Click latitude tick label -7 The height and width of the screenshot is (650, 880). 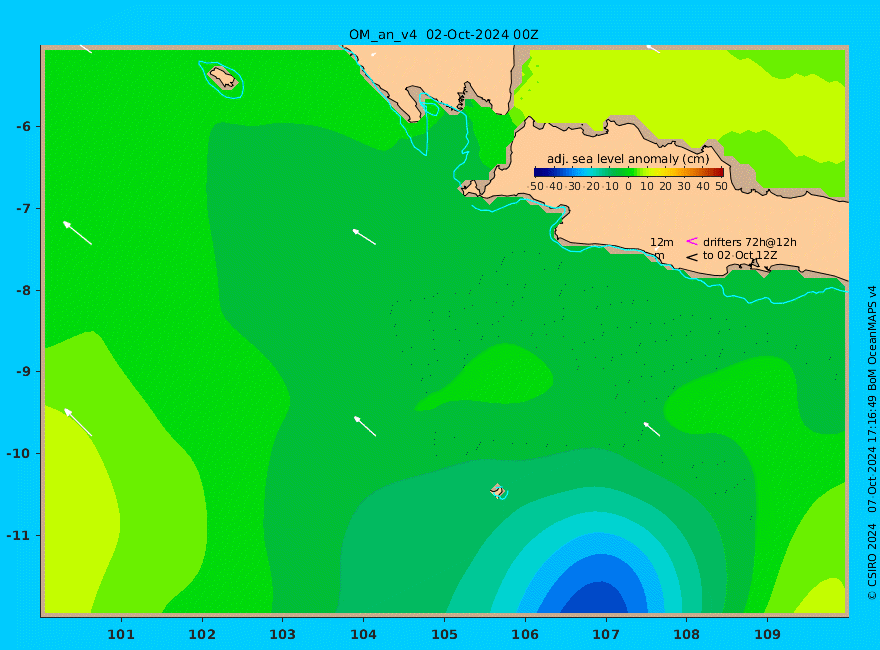(24, 209)
